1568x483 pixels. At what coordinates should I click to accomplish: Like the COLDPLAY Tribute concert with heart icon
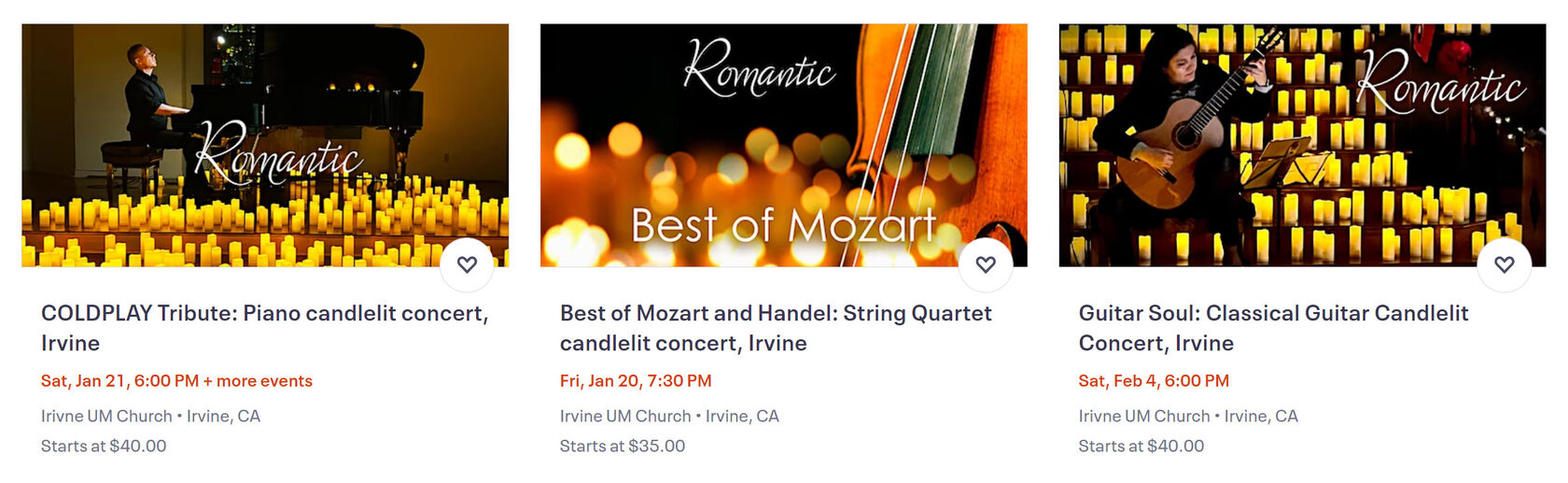tap(467, 264)
